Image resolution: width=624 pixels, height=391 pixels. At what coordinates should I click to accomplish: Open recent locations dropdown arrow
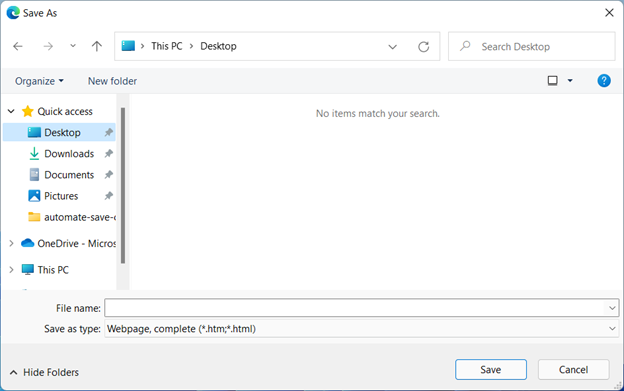click(73, 46)
